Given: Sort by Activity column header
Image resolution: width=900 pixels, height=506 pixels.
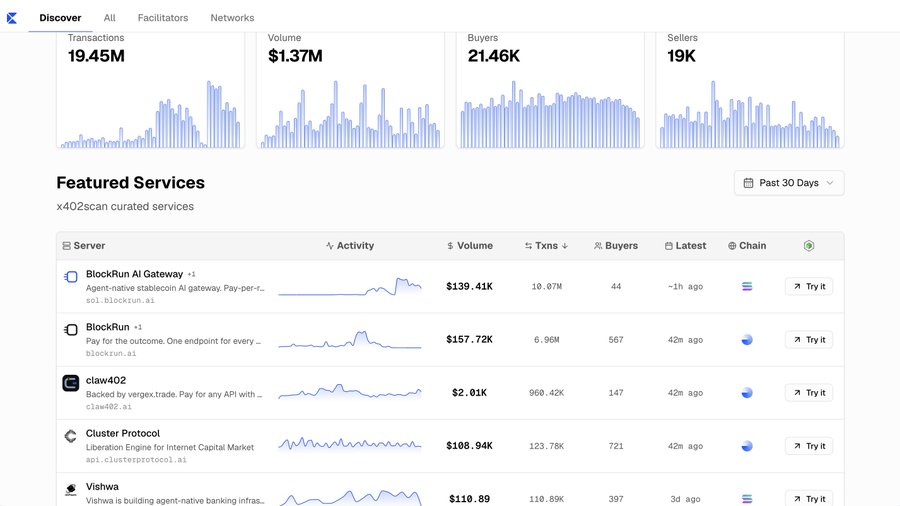Looking at the screenshot, I should pos(350,246).
